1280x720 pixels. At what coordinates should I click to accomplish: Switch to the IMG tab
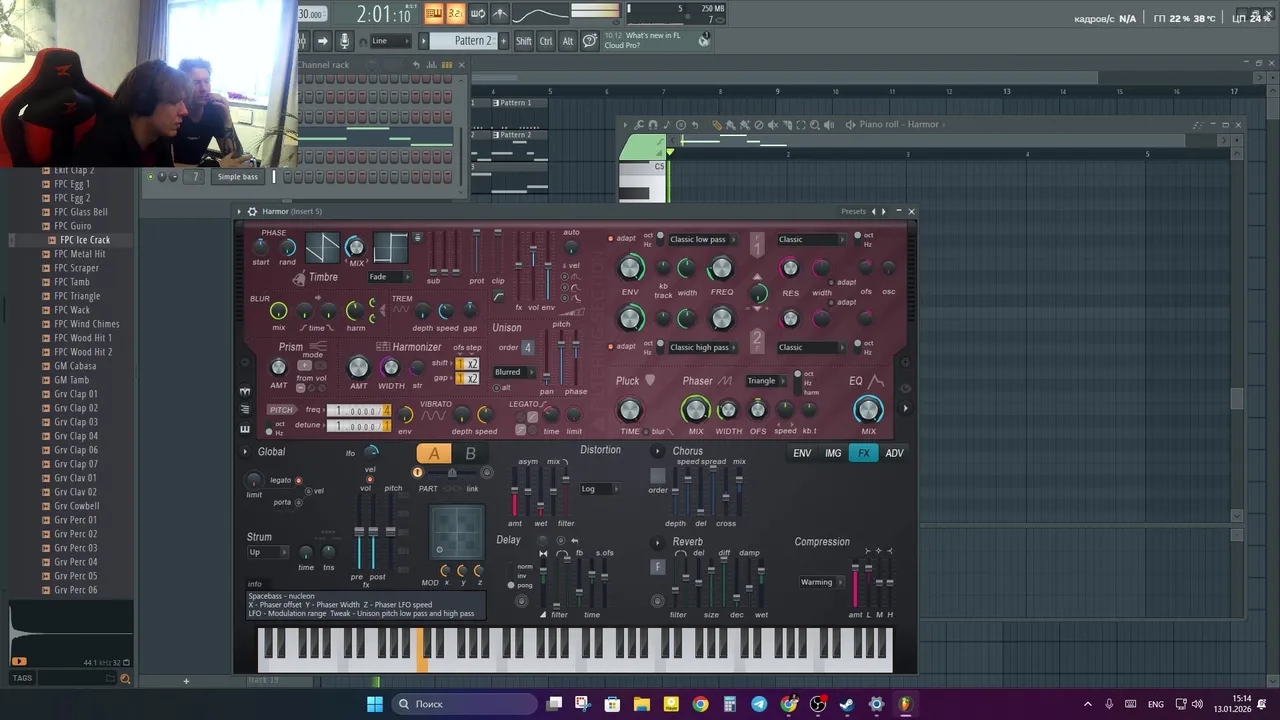tap(833, 453)
